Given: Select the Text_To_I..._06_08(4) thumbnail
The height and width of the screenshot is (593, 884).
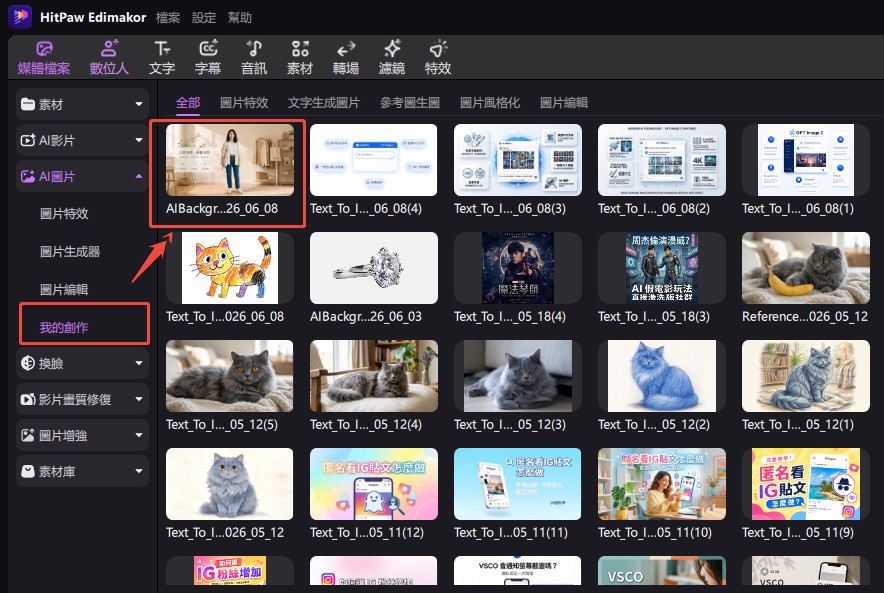Looking at the screenshot, I should (x=374, y=160).
